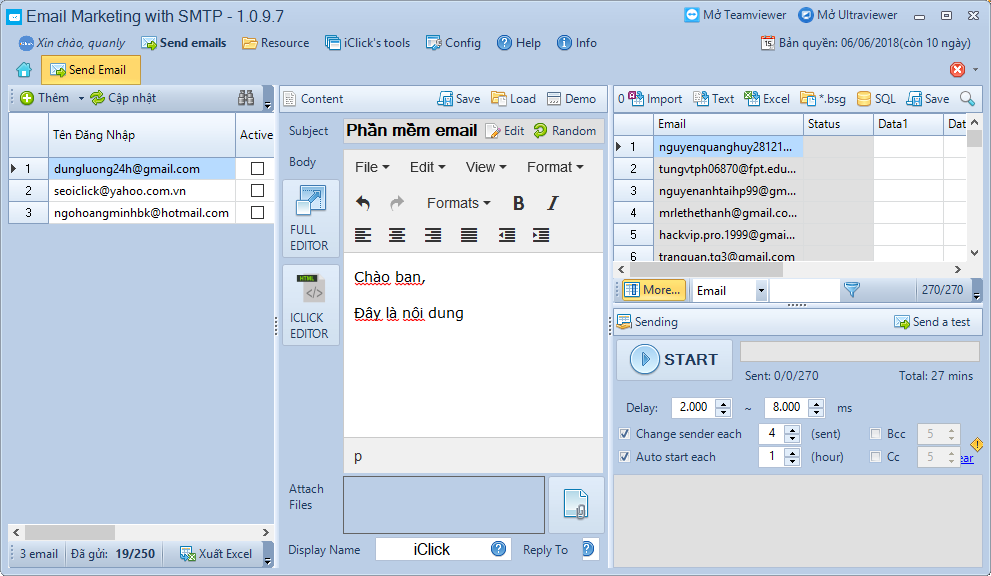
Task: Uncheck Change sender each checkbox
Action: tap(624, 434)
